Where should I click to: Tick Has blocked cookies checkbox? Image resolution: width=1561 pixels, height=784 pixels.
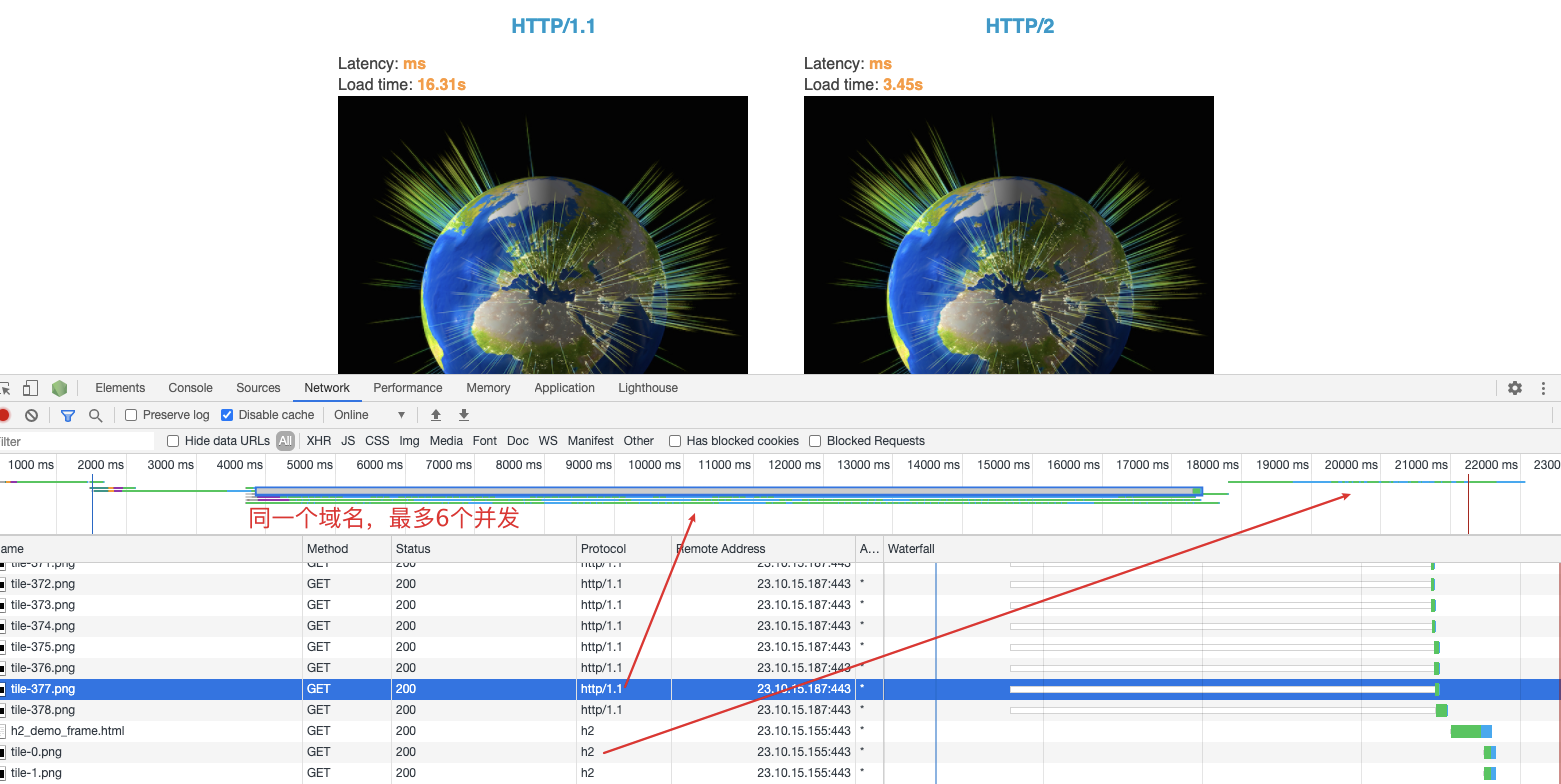click(675, 441)
